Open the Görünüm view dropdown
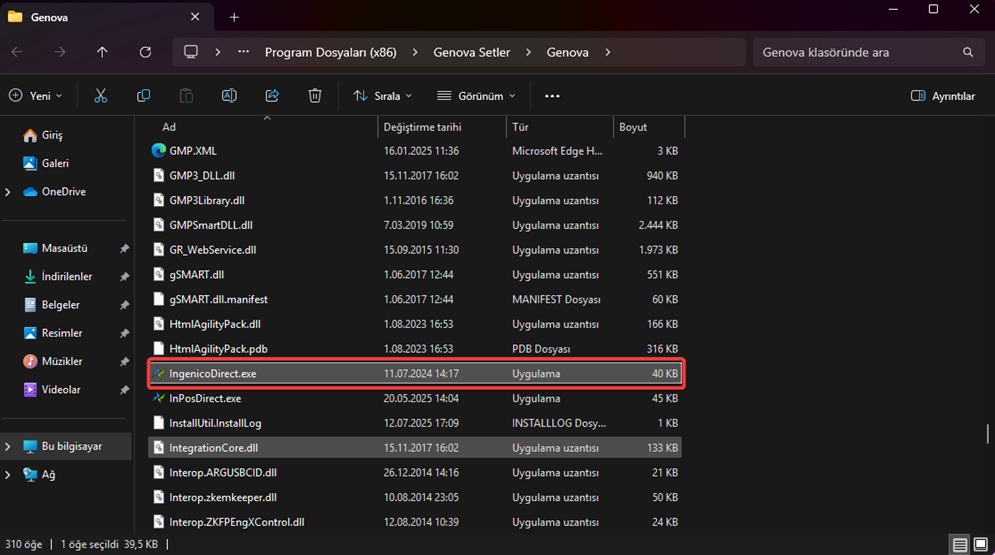 click(476, 96)
